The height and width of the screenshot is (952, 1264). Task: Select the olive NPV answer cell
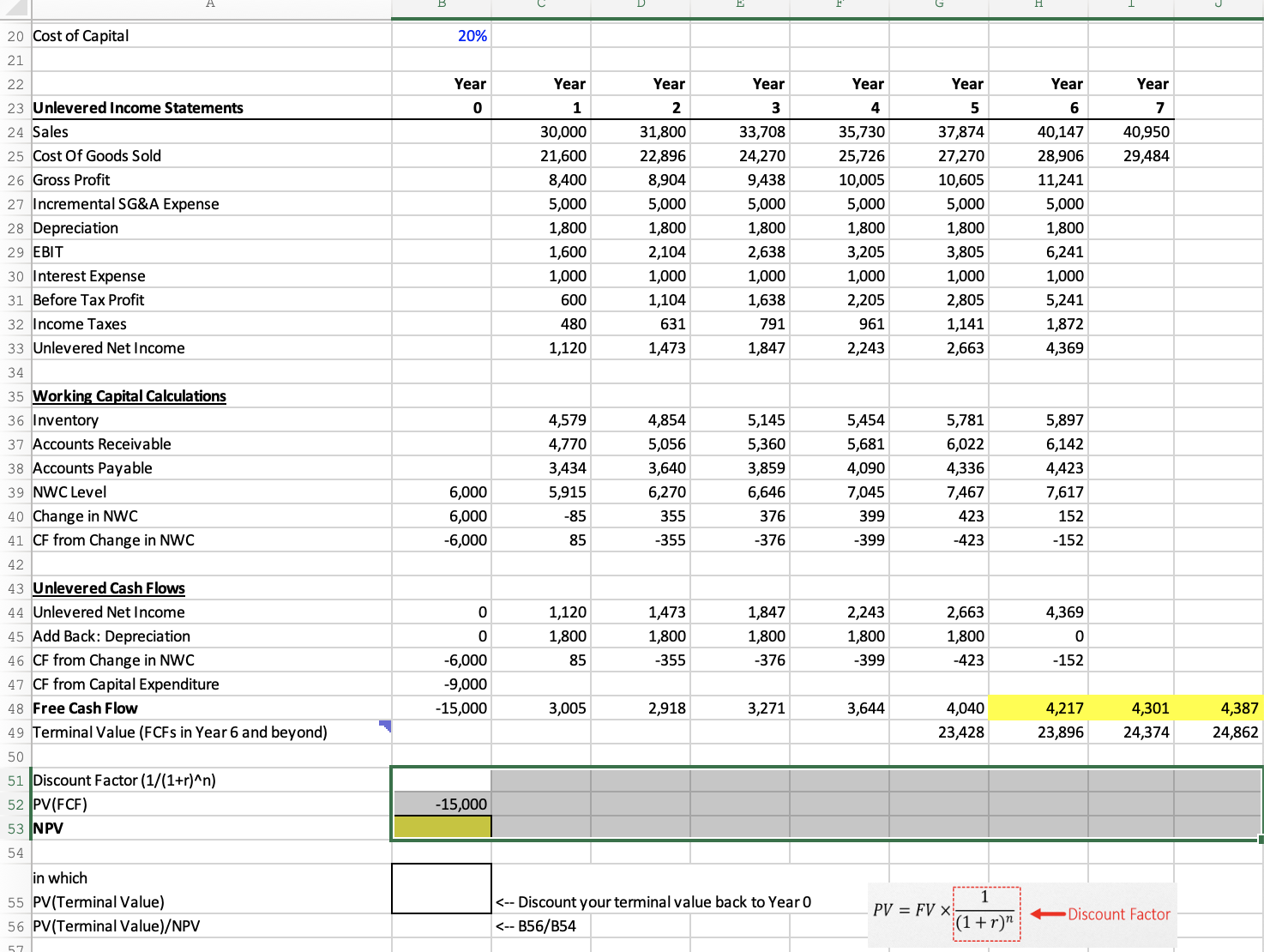(x=442, y=828)
